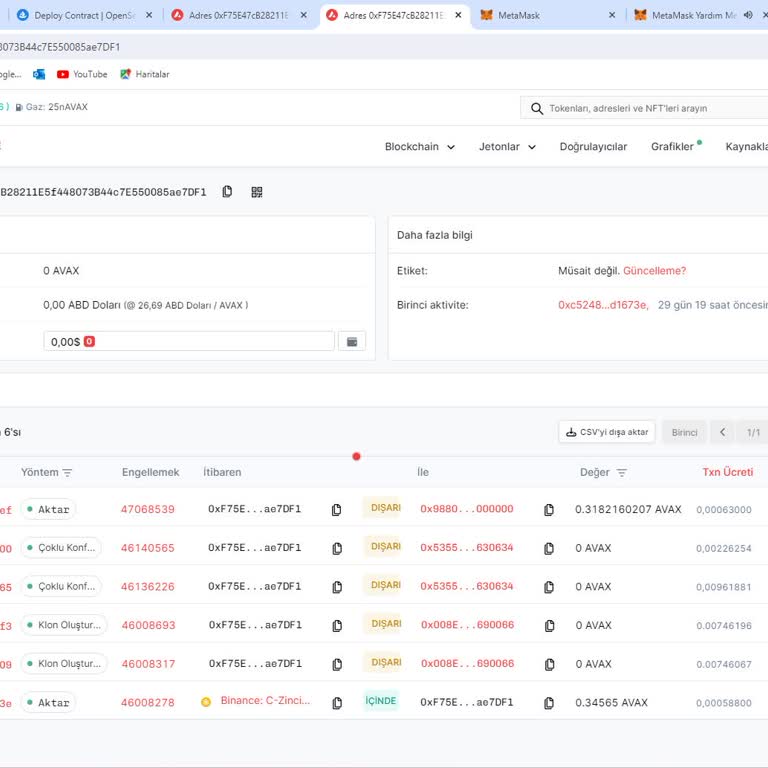
Task: Copy sender address in block 46008317 row
Action: tap(337, 664)
